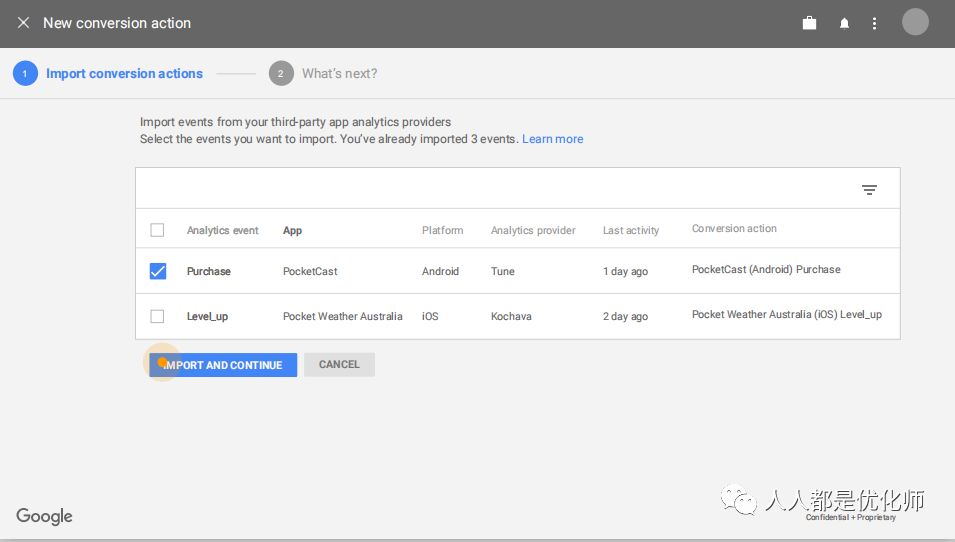Image resolution: width=955 pixels, height=542 pixels.
Task: Click the '2 day ago' activity cell
Action: (625, 316)
